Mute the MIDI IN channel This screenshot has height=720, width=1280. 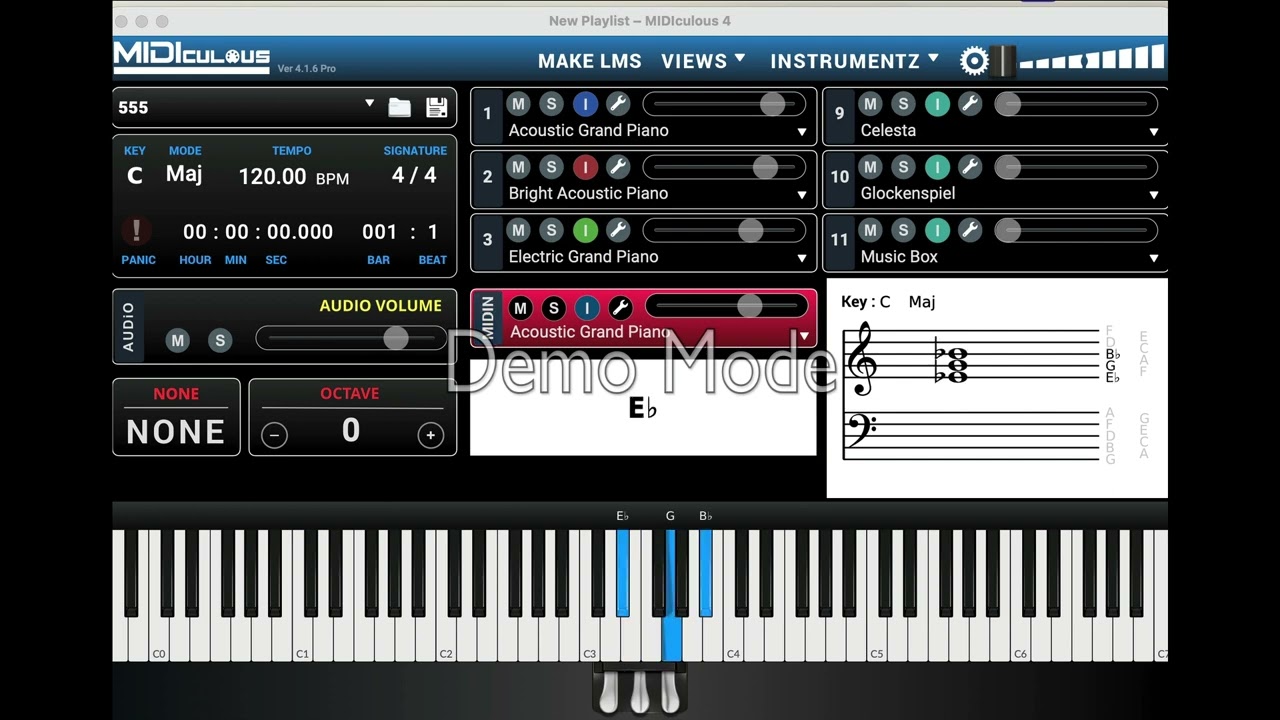click(x=520, y=307)
